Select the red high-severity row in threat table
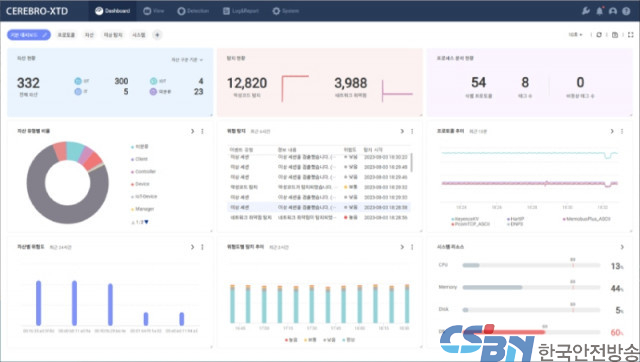 point(319,218)
